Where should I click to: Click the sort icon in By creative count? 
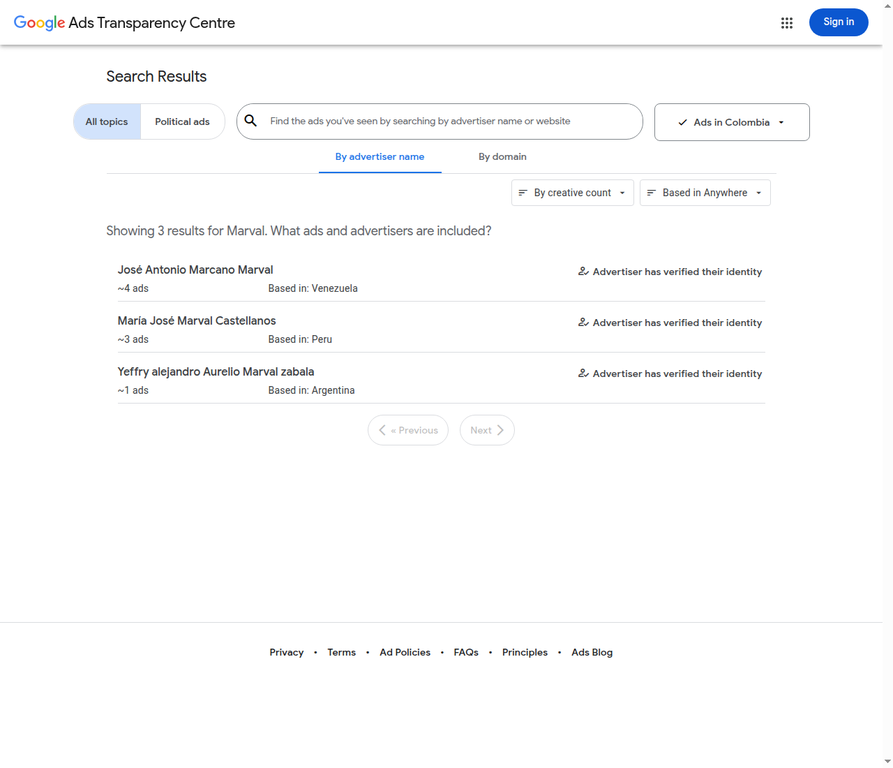(x=523, y=192)
